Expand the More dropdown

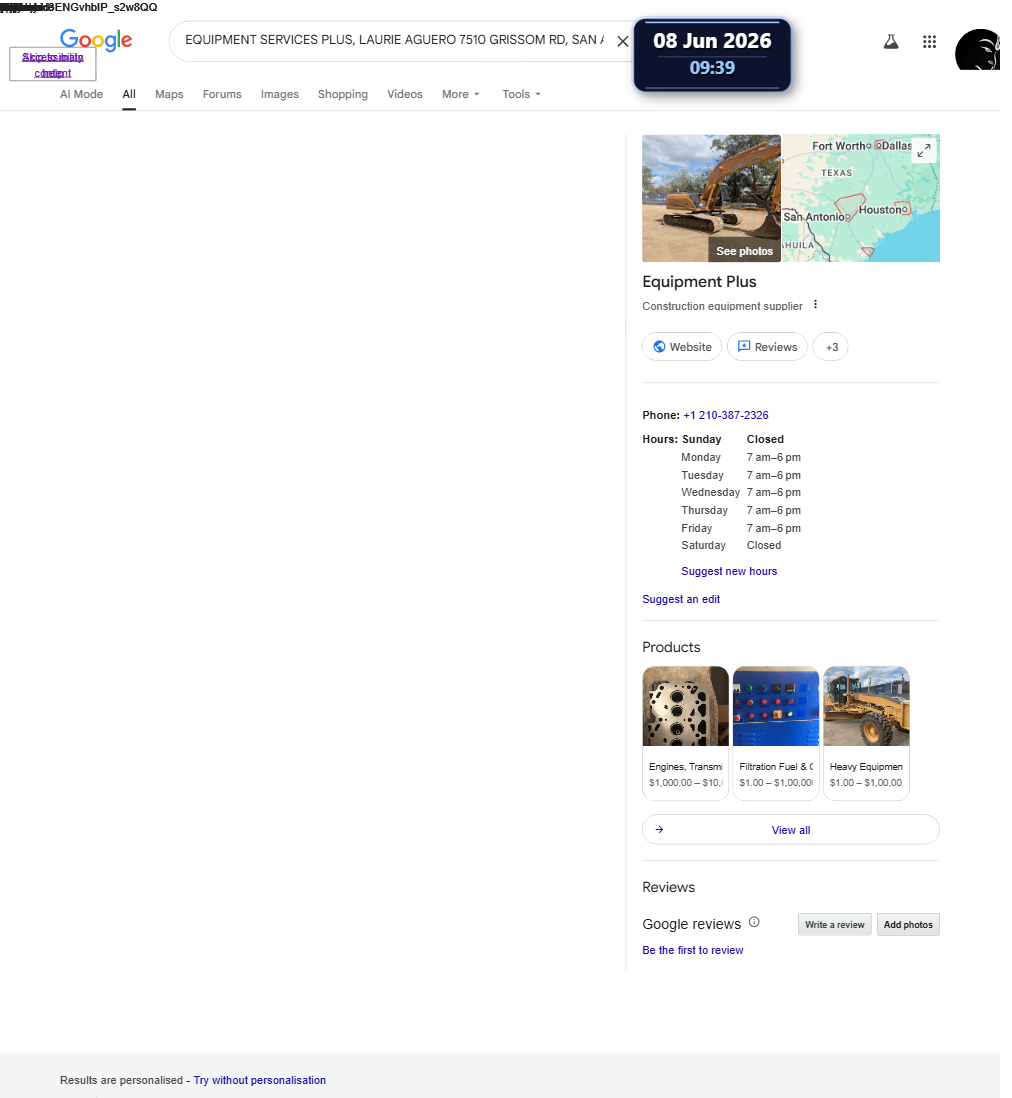tap(461, 94)
